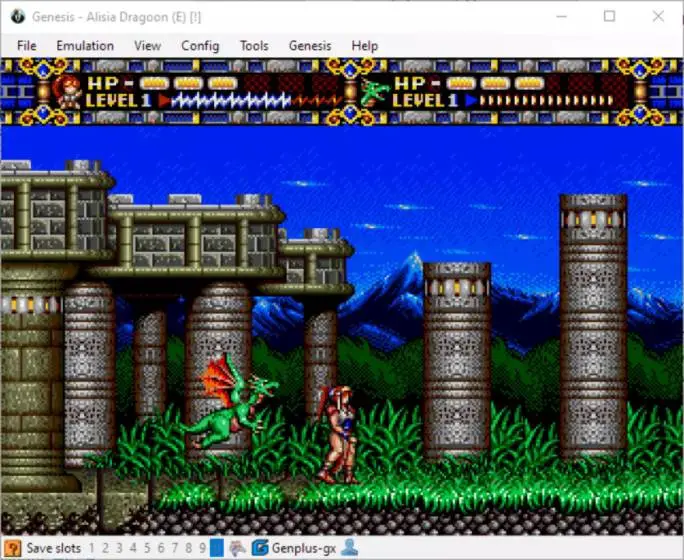Open the View menu
This screenshot has height=560, width=684.
click(x=147, y=45)
